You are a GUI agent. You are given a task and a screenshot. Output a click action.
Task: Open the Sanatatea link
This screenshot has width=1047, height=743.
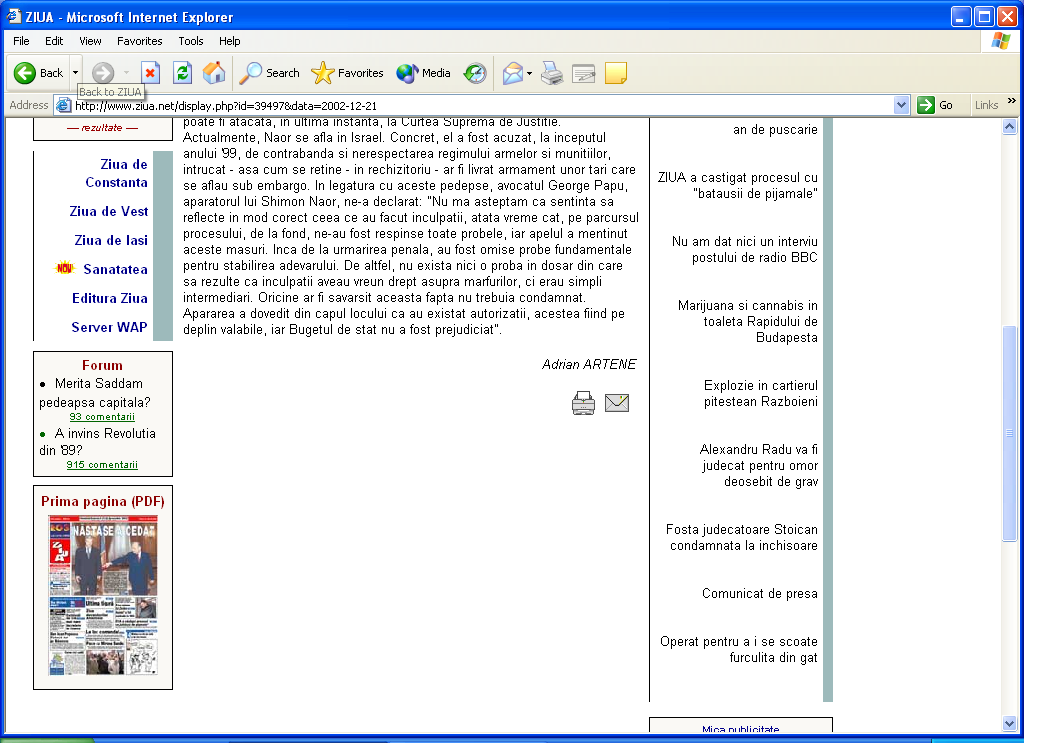(116, 269)
